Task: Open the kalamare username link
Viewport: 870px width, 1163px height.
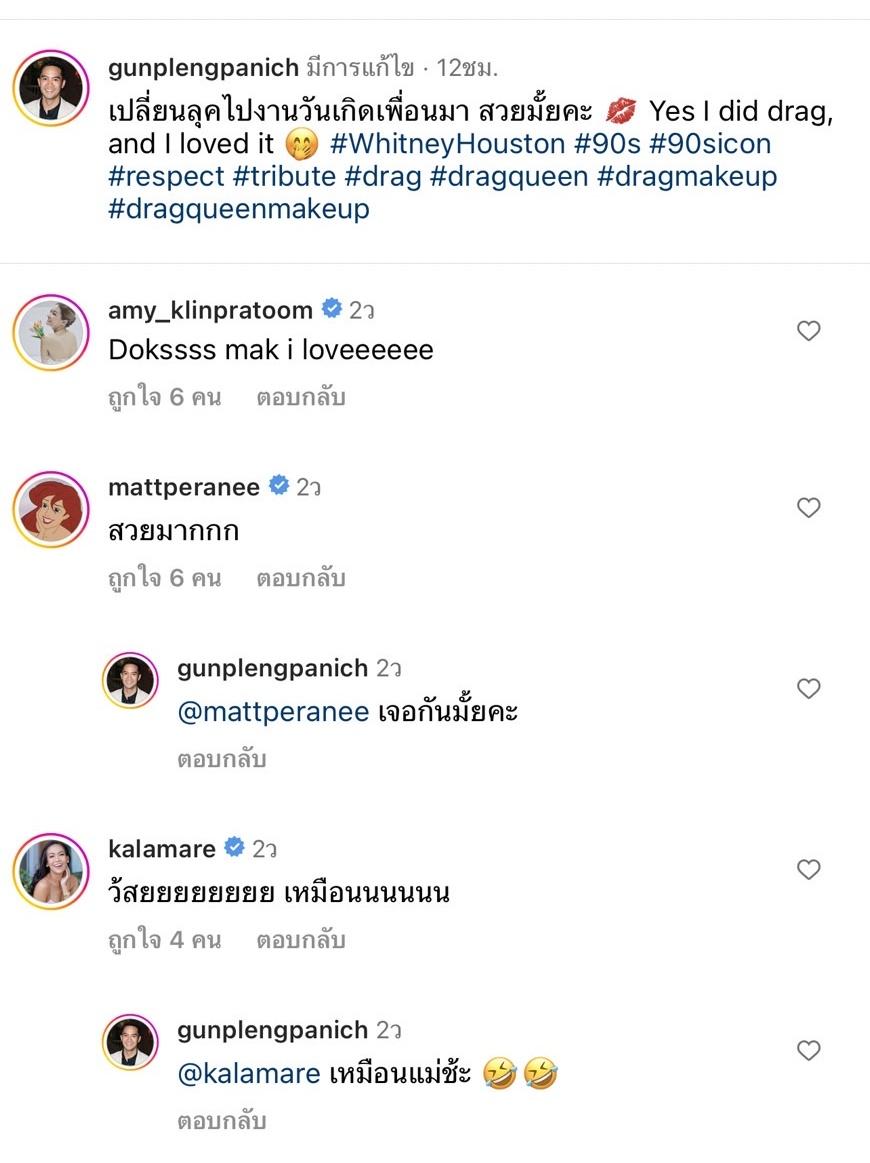Action: pos(161,849)
